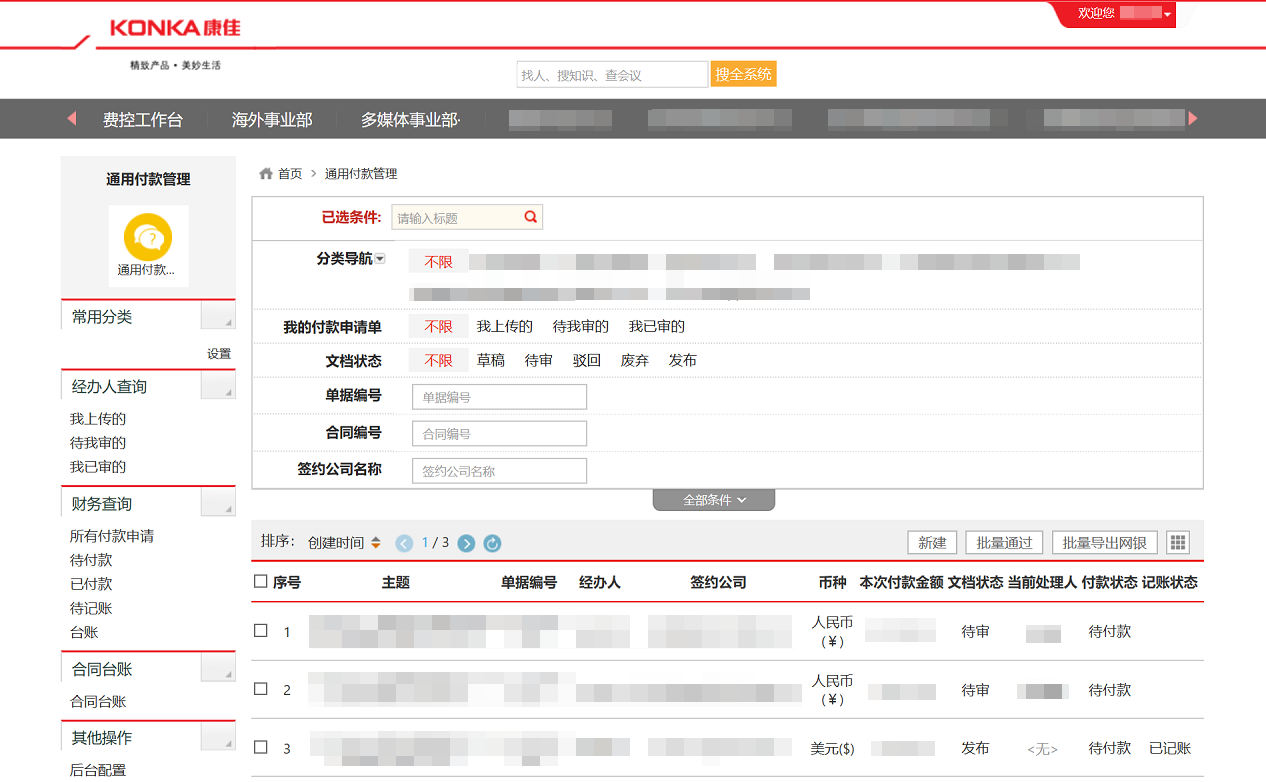Toggle the 创建时间 sort order arrows
This screenshot has height=782, width=1266.
(x=376, y=543)
